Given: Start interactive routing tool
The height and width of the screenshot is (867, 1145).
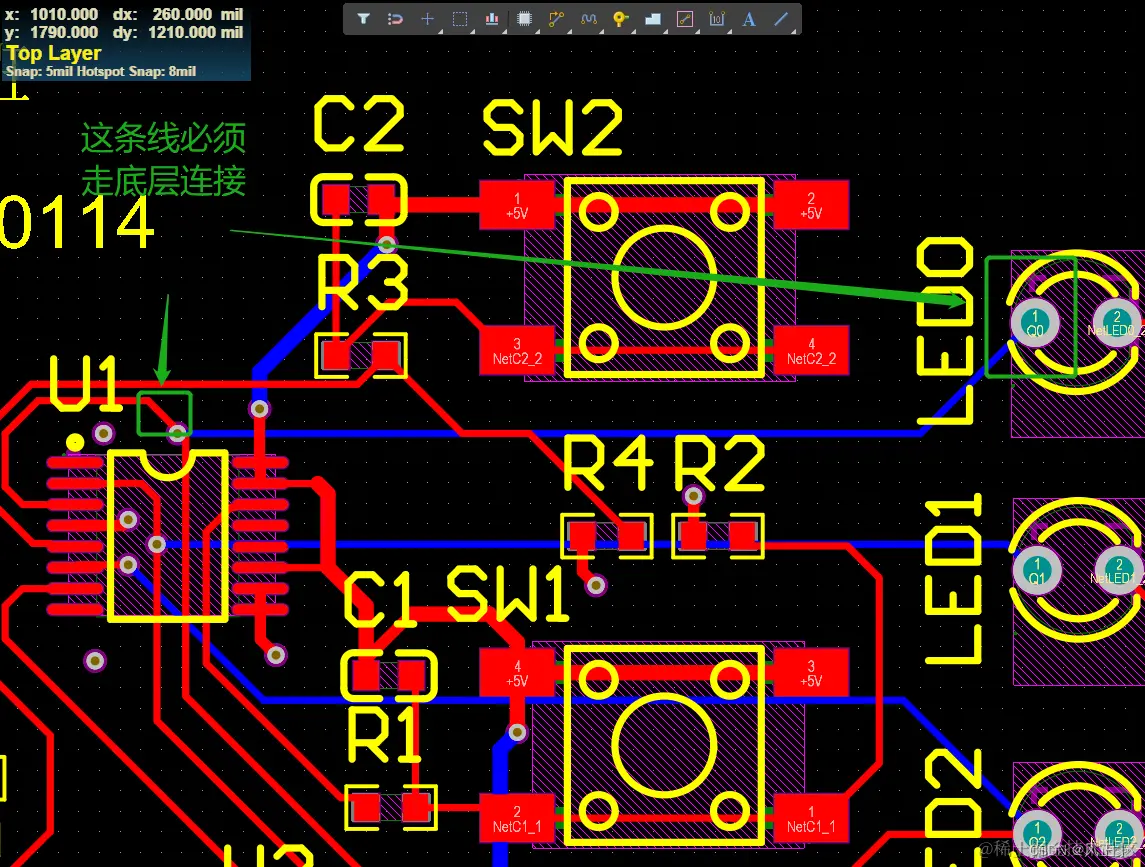Looking at the screenshot, I should tap(556, 19).
